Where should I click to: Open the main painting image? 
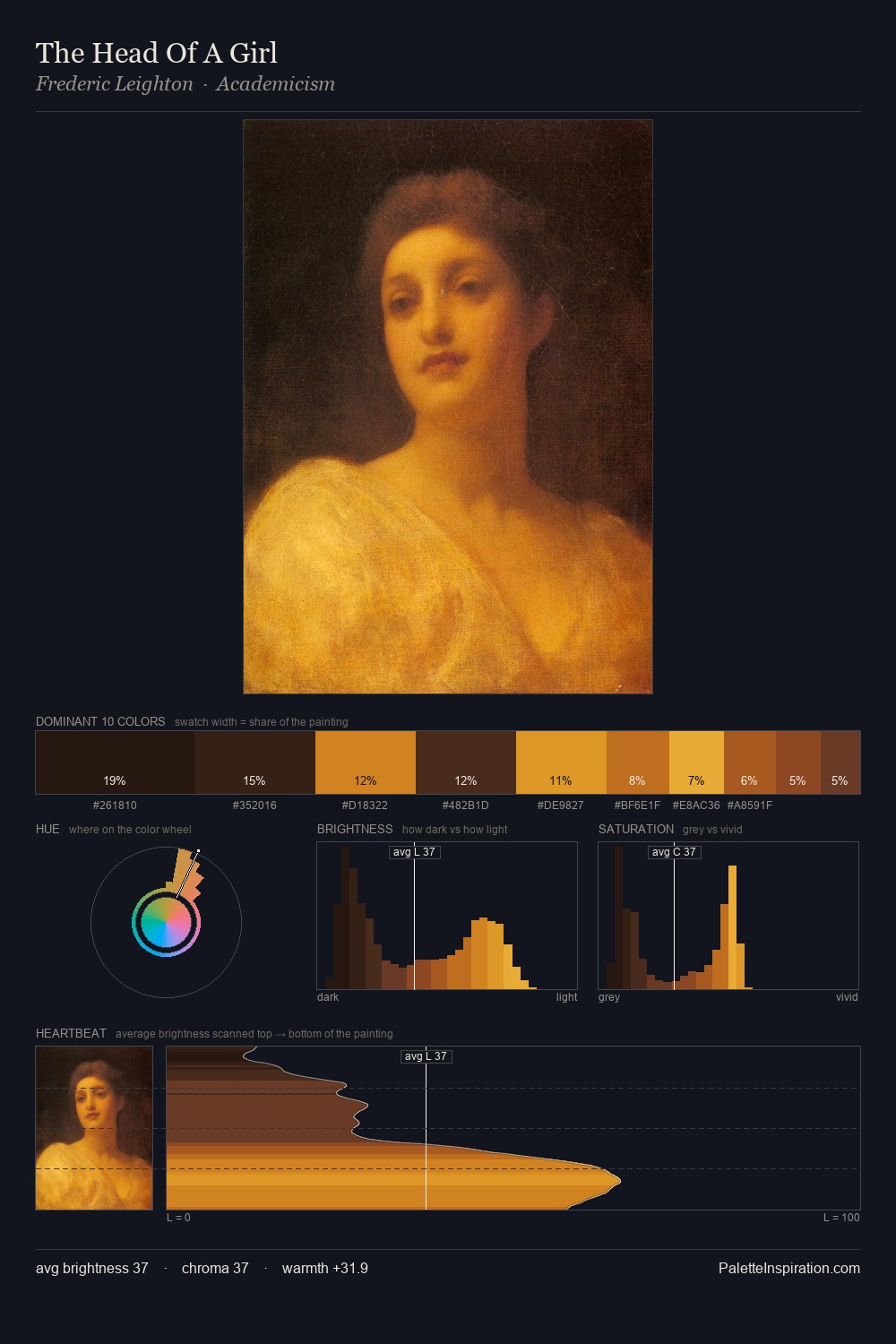448,407
